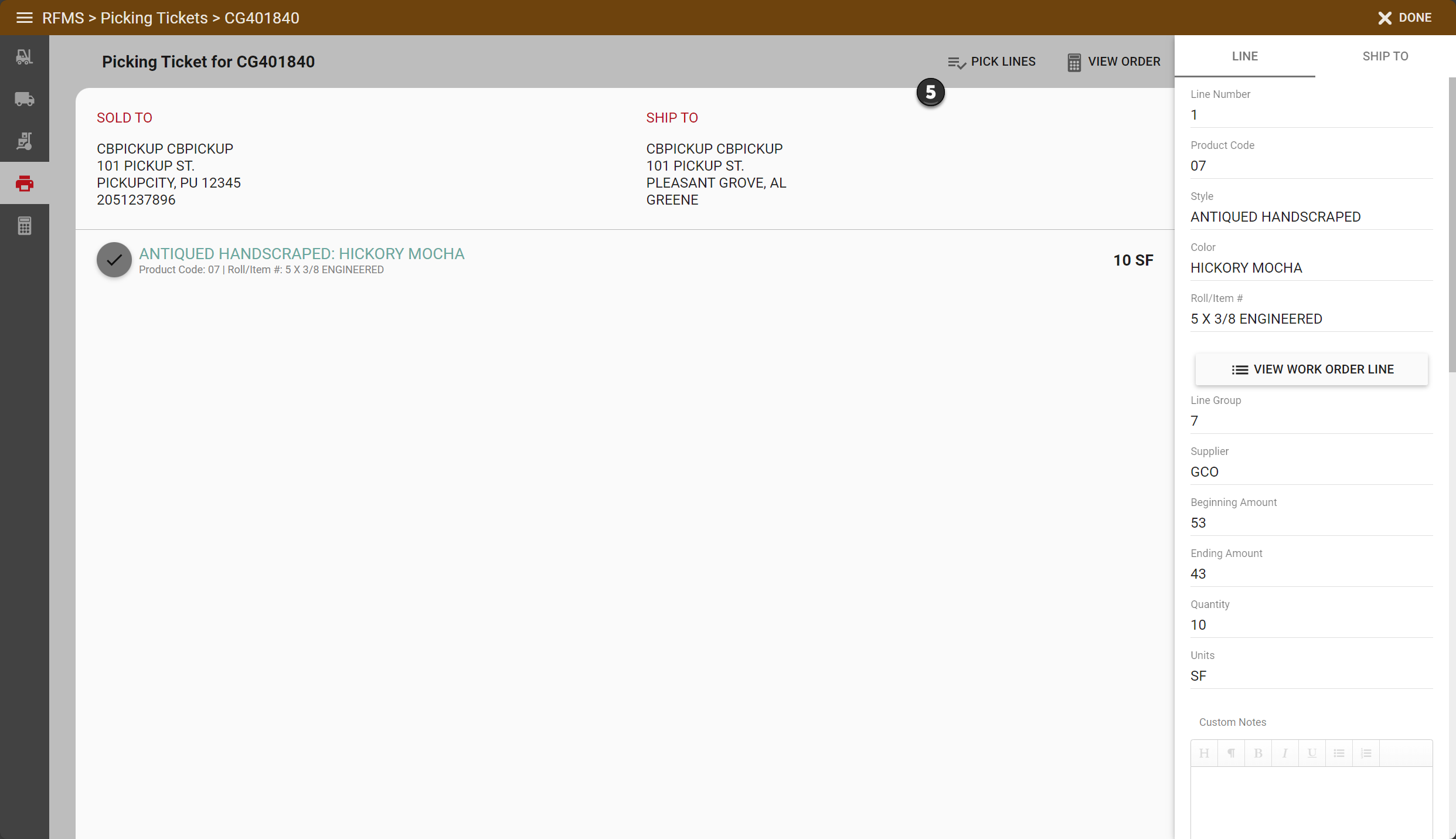Apply paragraph format in Custom Notes toolbar
Image resolution: width=1456 pixels, height=839 pixels.
1231,753
